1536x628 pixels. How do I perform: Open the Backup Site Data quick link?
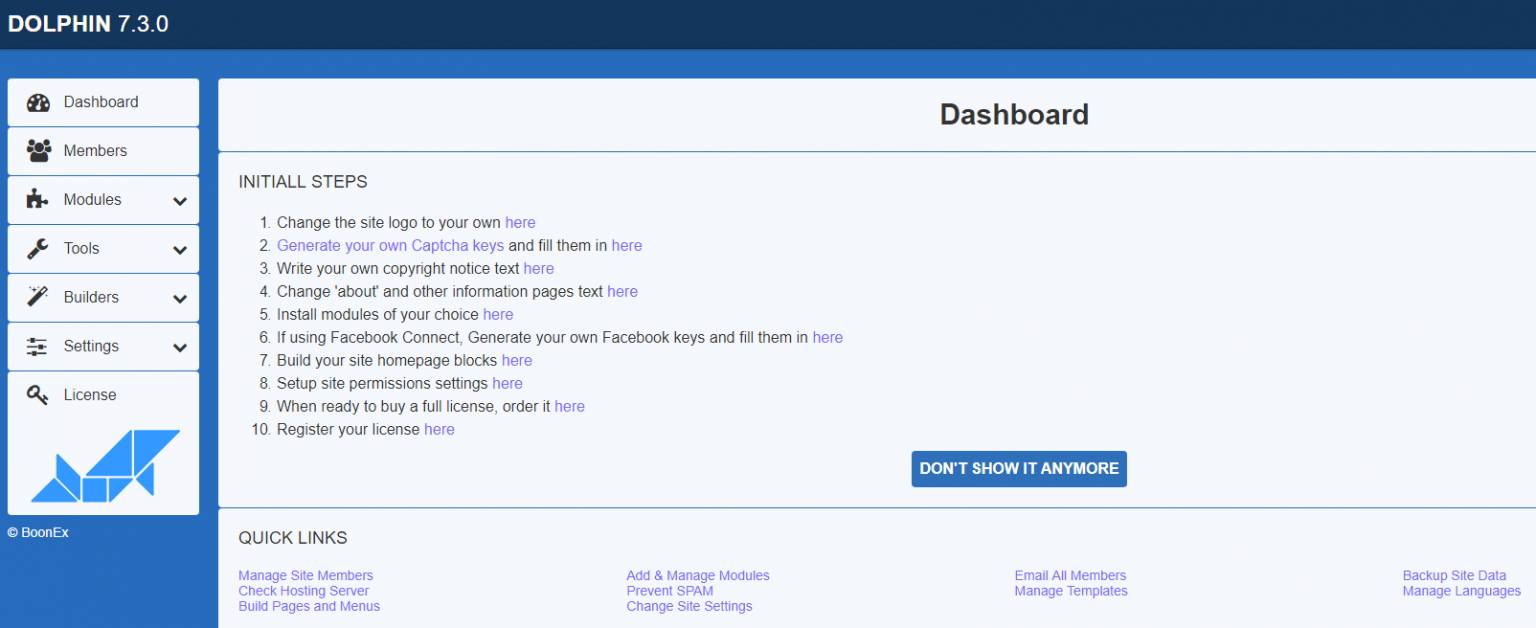click(x=1454, y=575)
